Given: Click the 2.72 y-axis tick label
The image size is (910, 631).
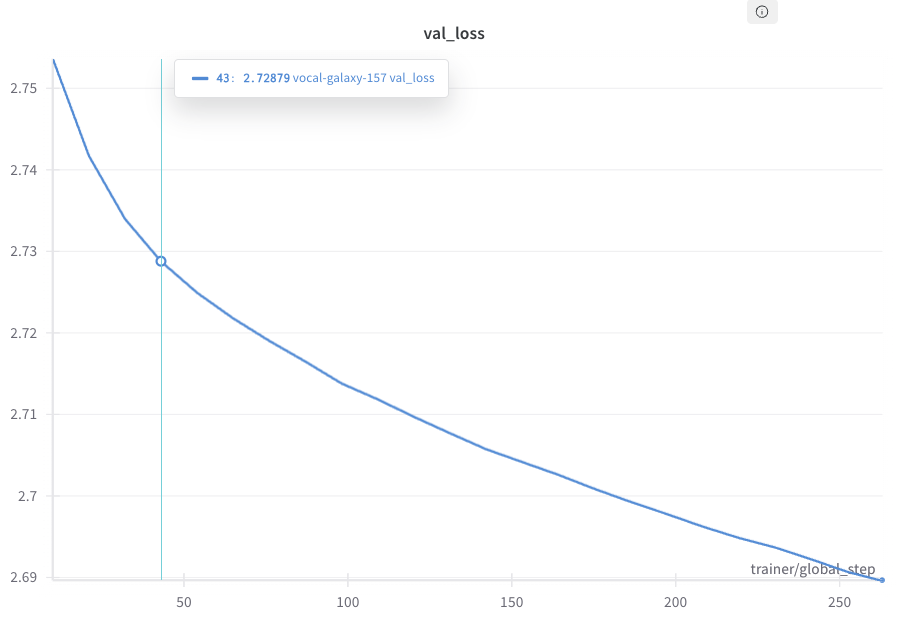Looking at the screenshot, I should point(23,333).
